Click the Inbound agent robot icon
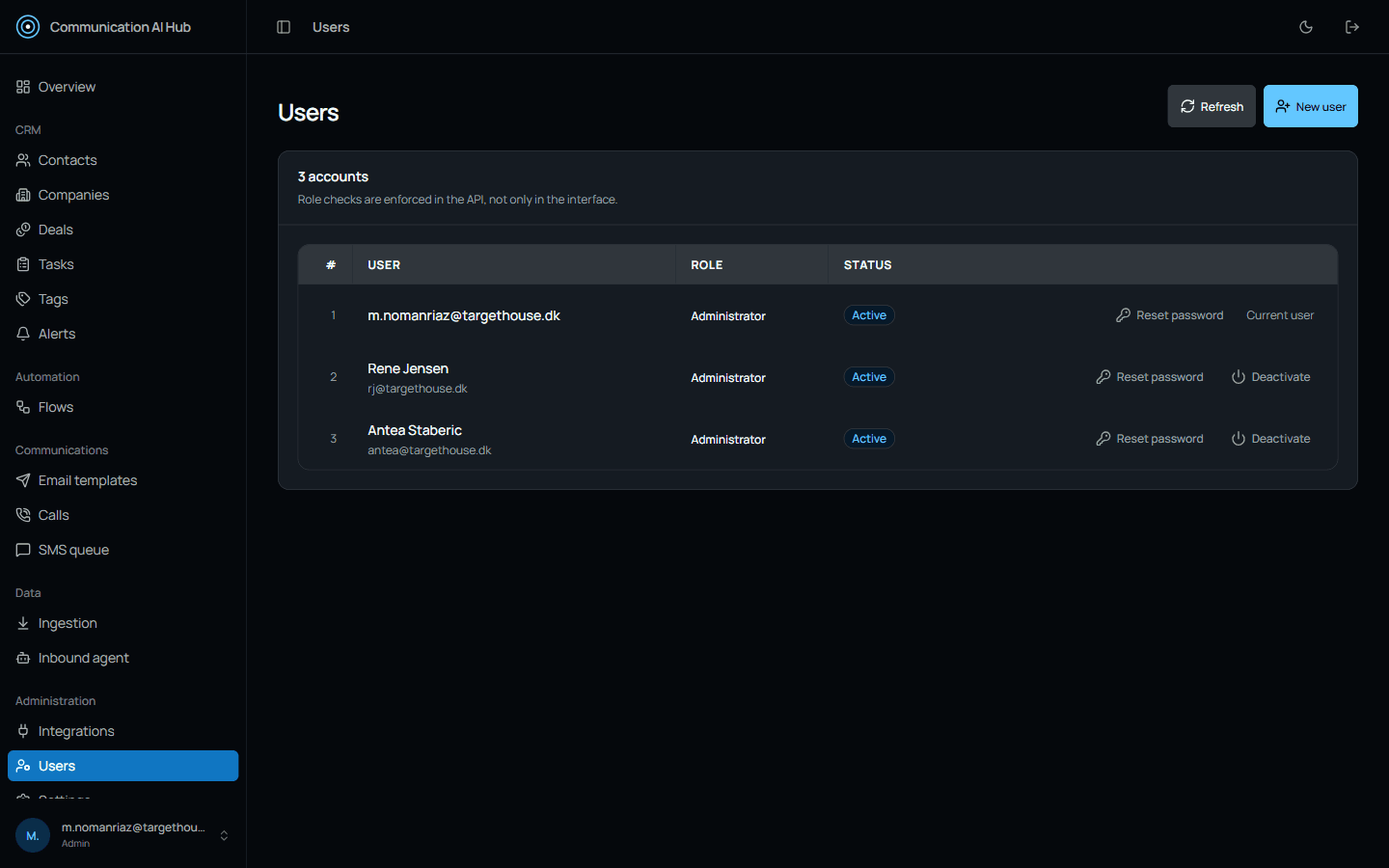The height and width of the screenshot is (868, 1389). (23, 658)
